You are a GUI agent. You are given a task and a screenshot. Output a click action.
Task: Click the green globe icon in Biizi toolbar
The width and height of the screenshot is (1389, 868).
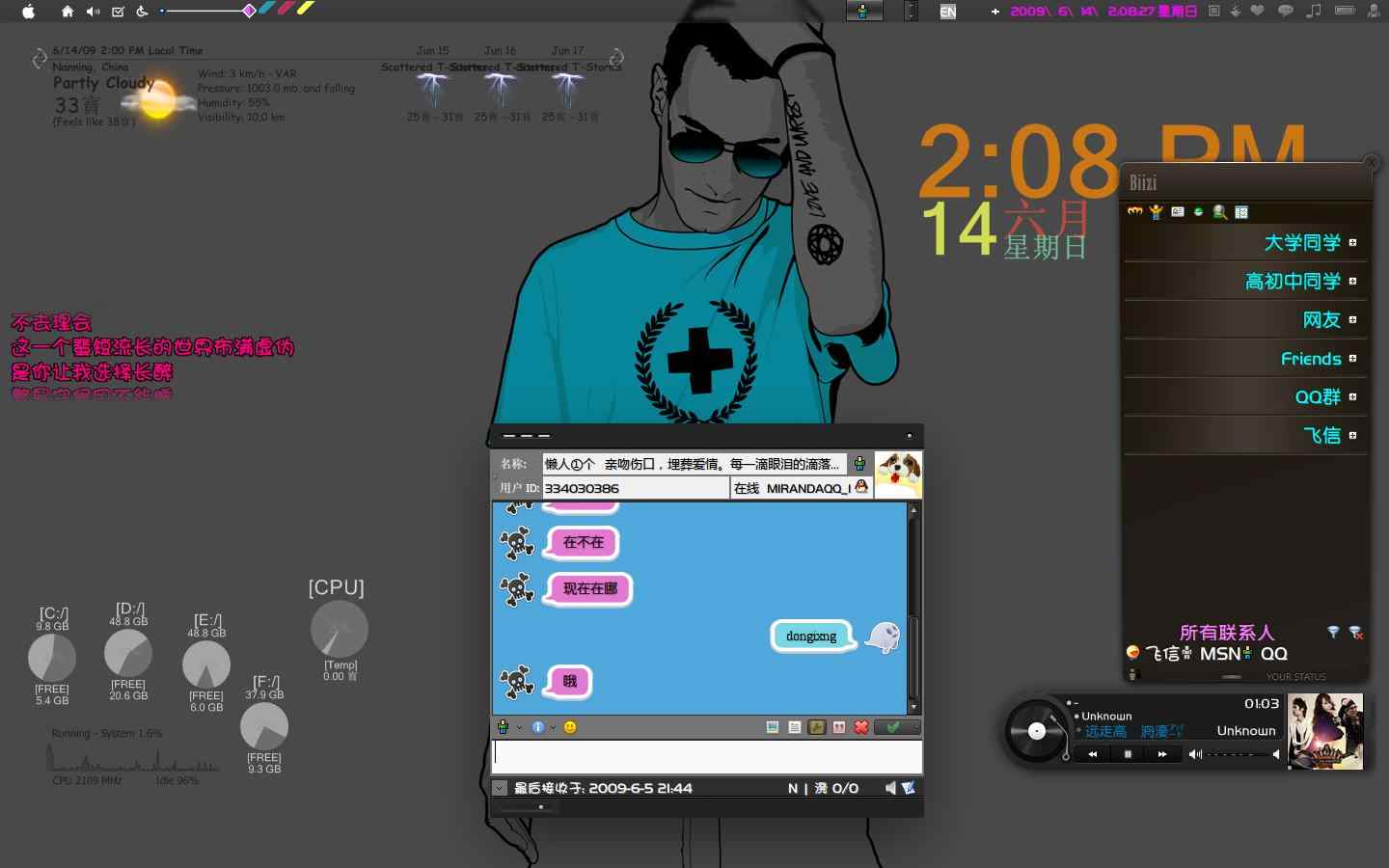(x=1199, y=211)
